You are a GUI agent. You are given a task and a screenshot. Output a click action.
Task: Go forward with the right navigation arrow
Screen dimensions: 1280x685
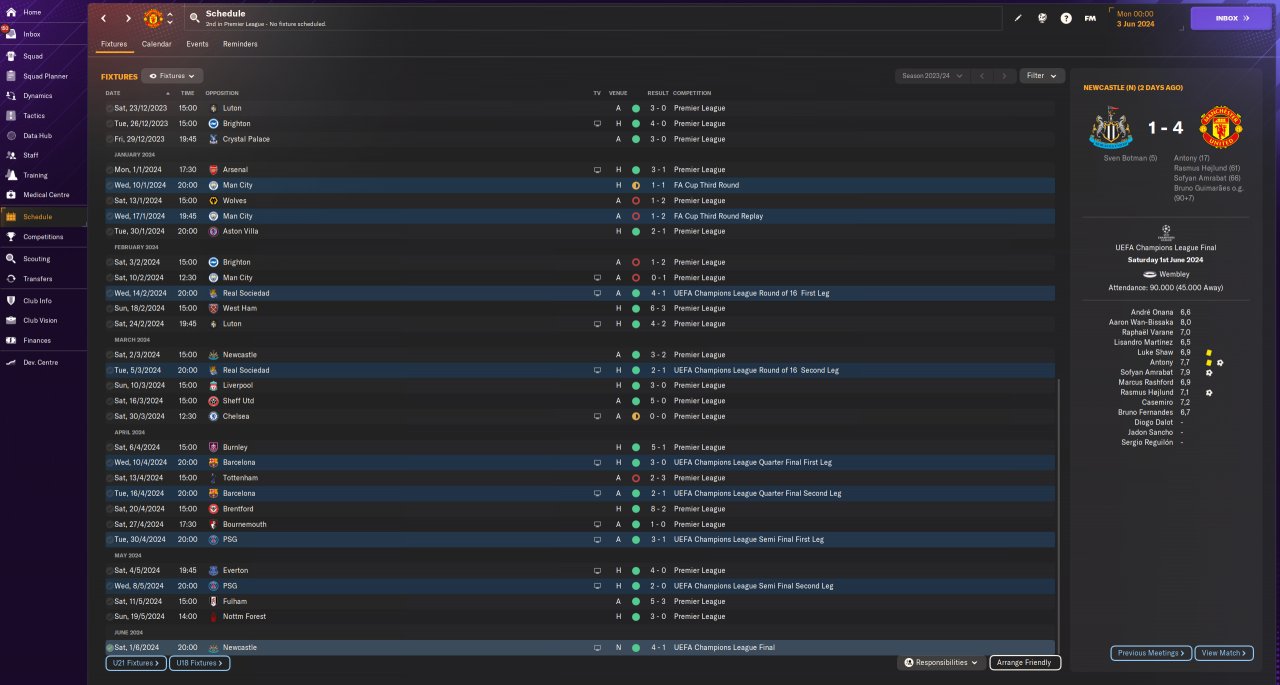click(x=128, y=18)
